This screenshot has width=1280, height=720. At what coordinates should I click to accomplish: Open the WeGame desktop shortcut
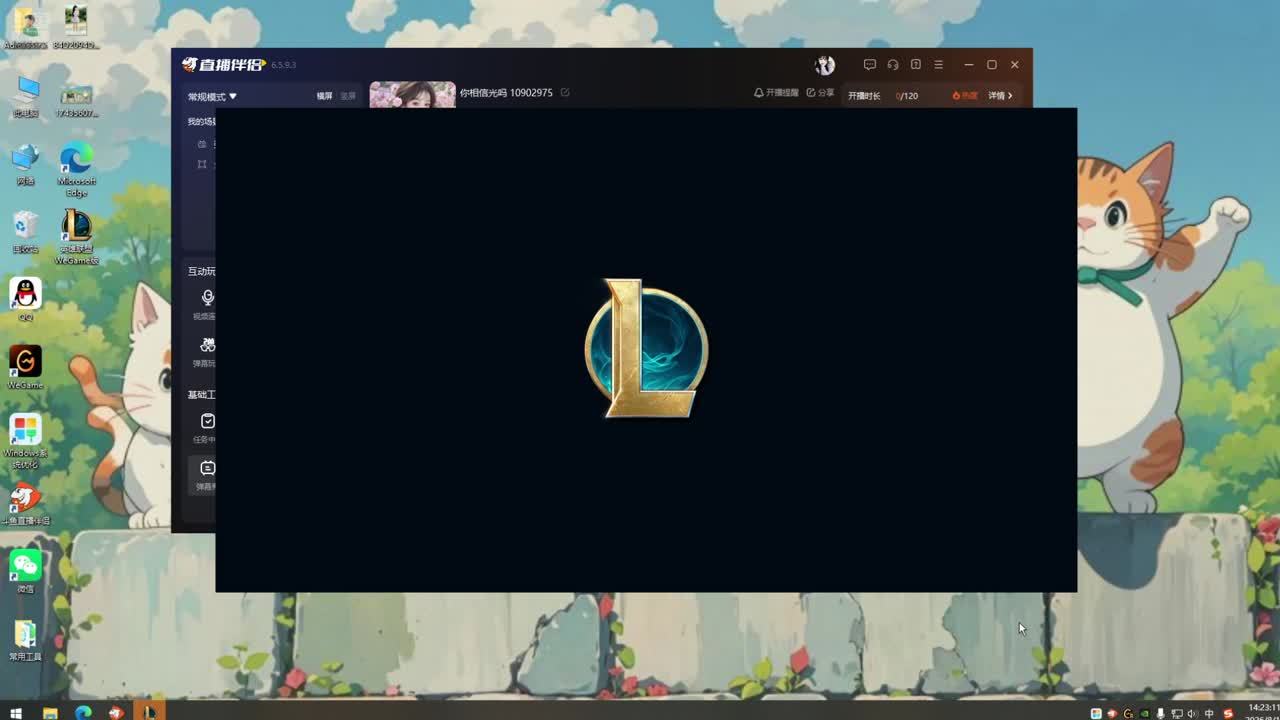pos(25,368)
